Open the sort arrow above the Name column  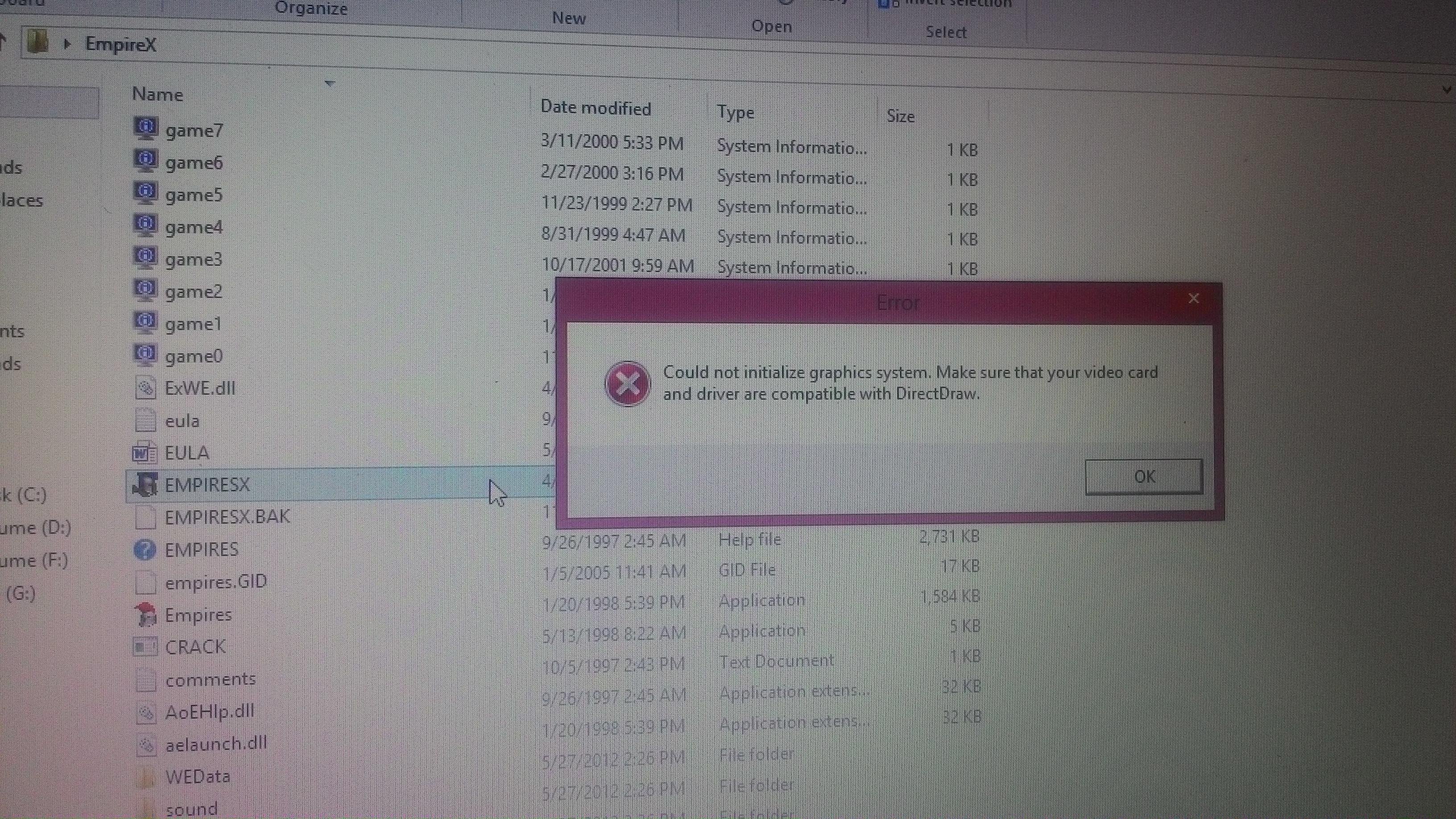coord(330,84)
